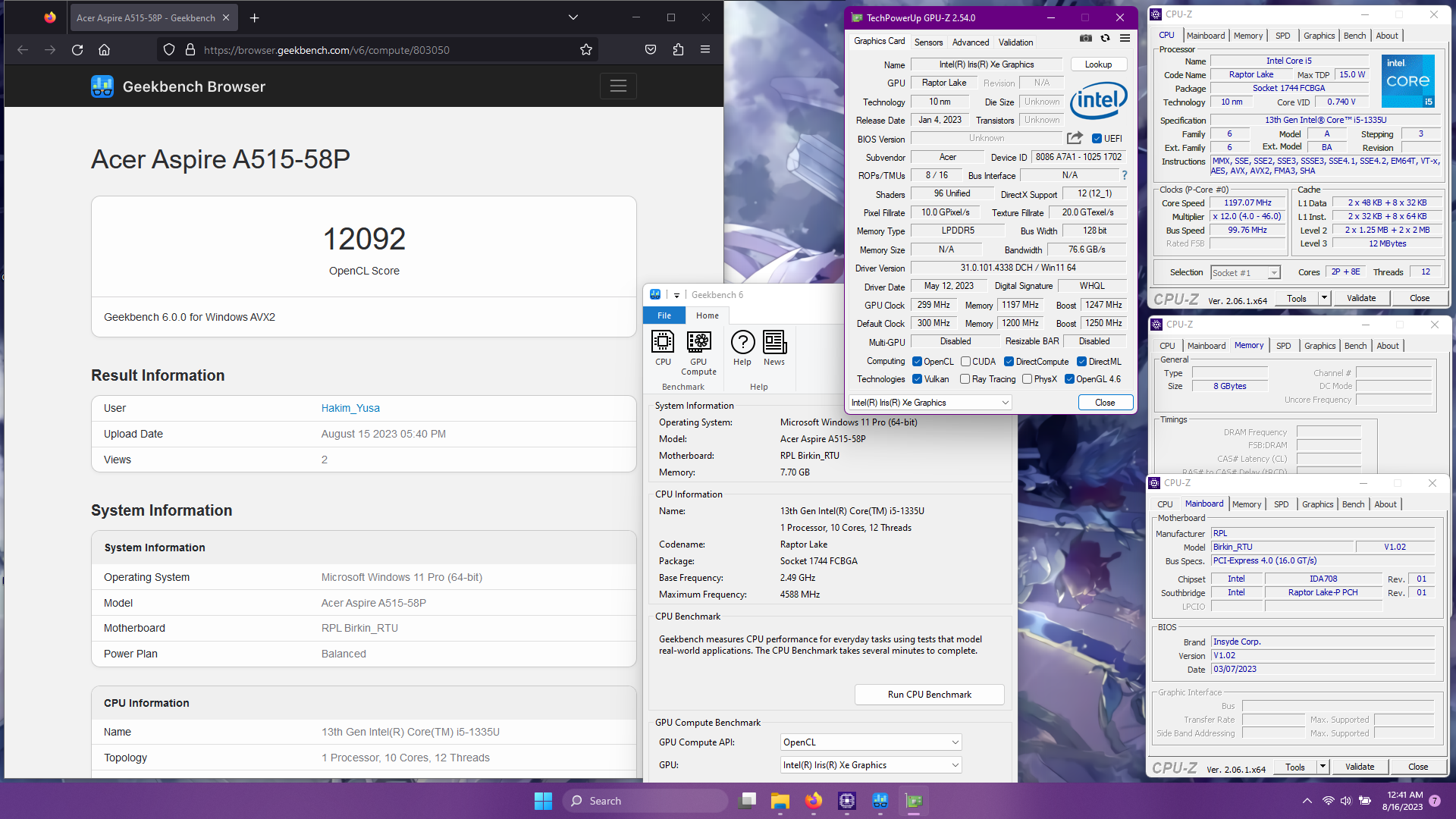Open Geekbench Browser navigation hamburger menu

(618, 86)
